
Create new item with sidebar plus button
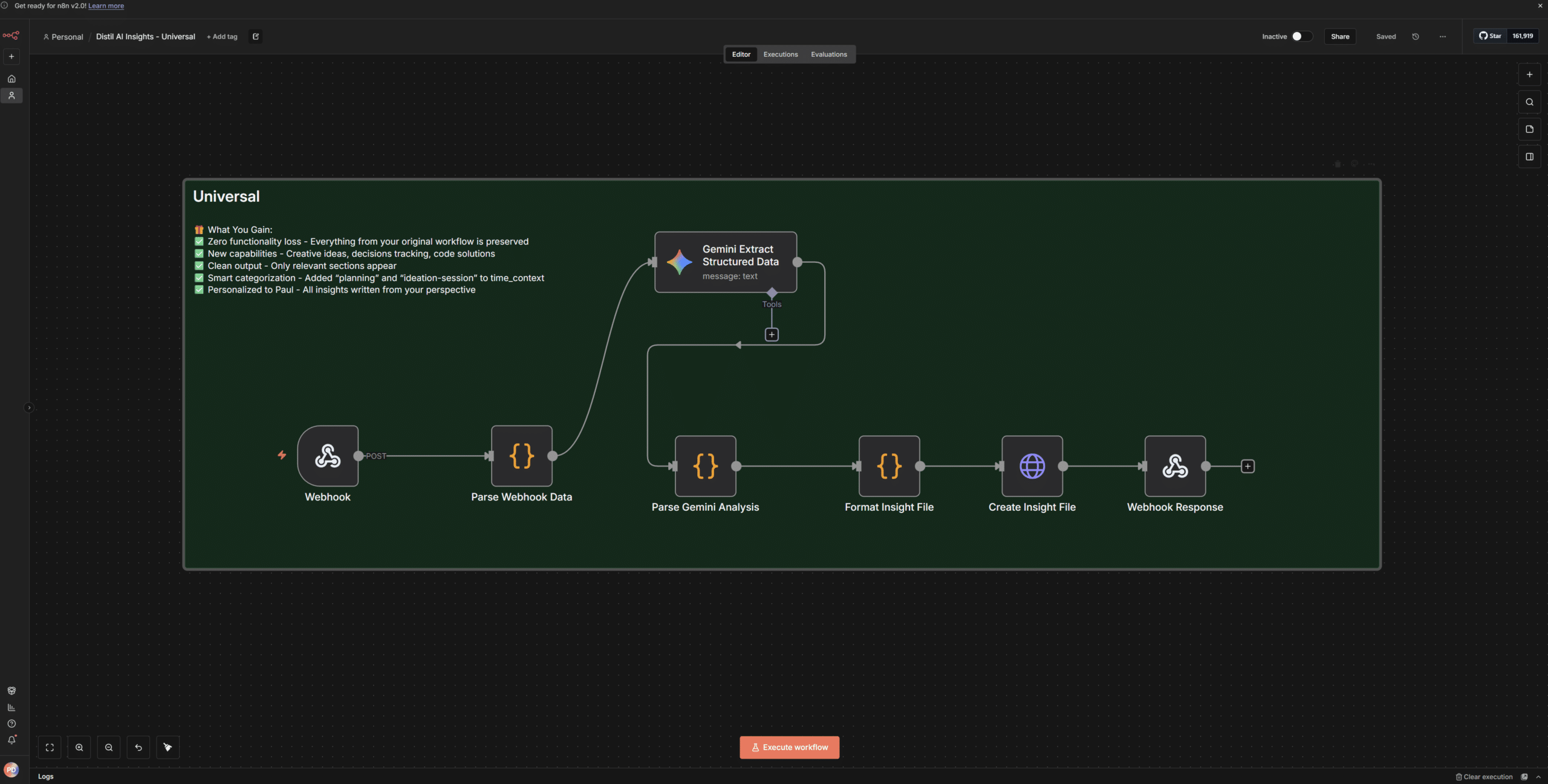point(11,57)
